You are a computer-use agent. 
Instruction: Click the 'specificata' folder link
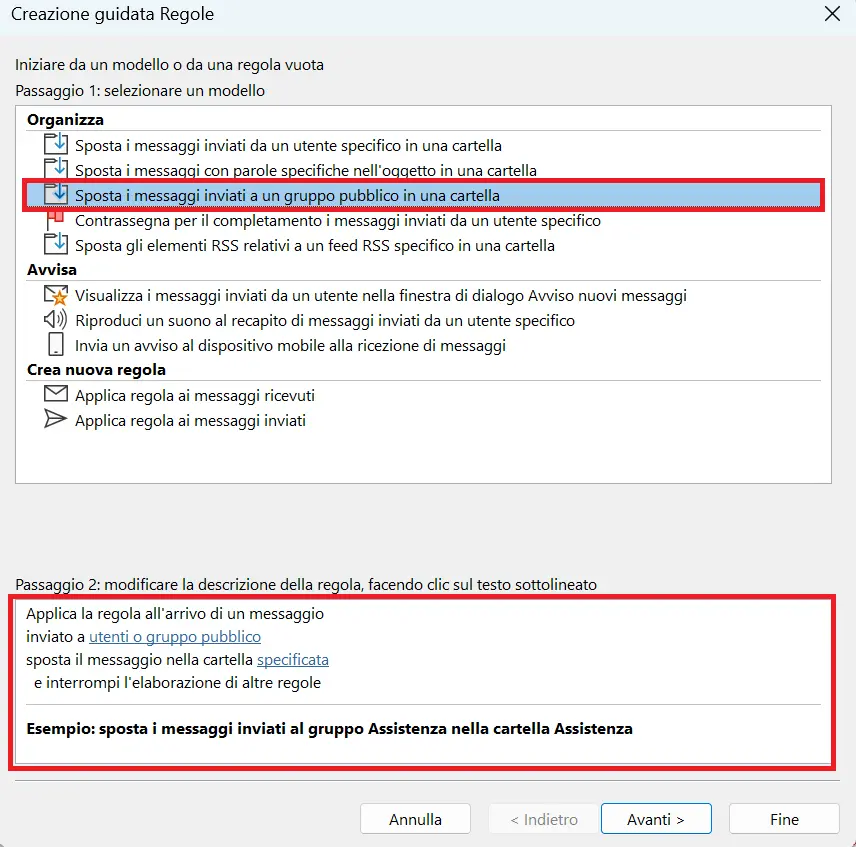[293, 659]
